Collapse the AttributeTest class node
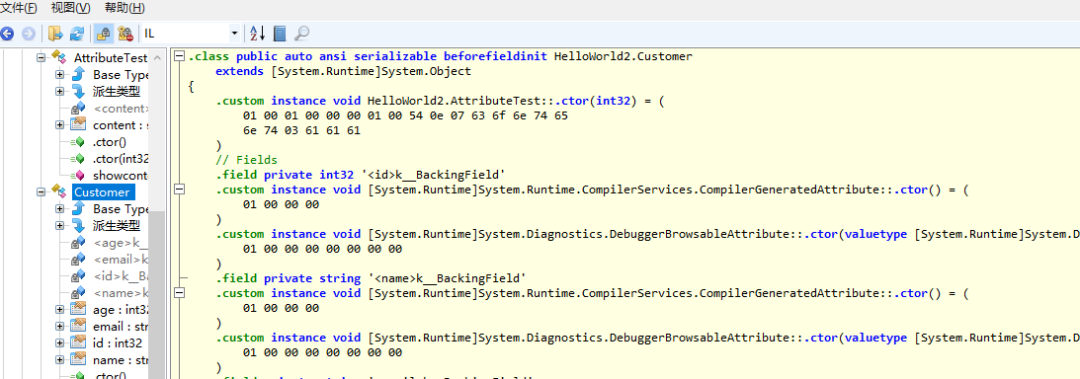This screenshot has height=379, width=1080. pyautogui.click(x=41, y=57)
